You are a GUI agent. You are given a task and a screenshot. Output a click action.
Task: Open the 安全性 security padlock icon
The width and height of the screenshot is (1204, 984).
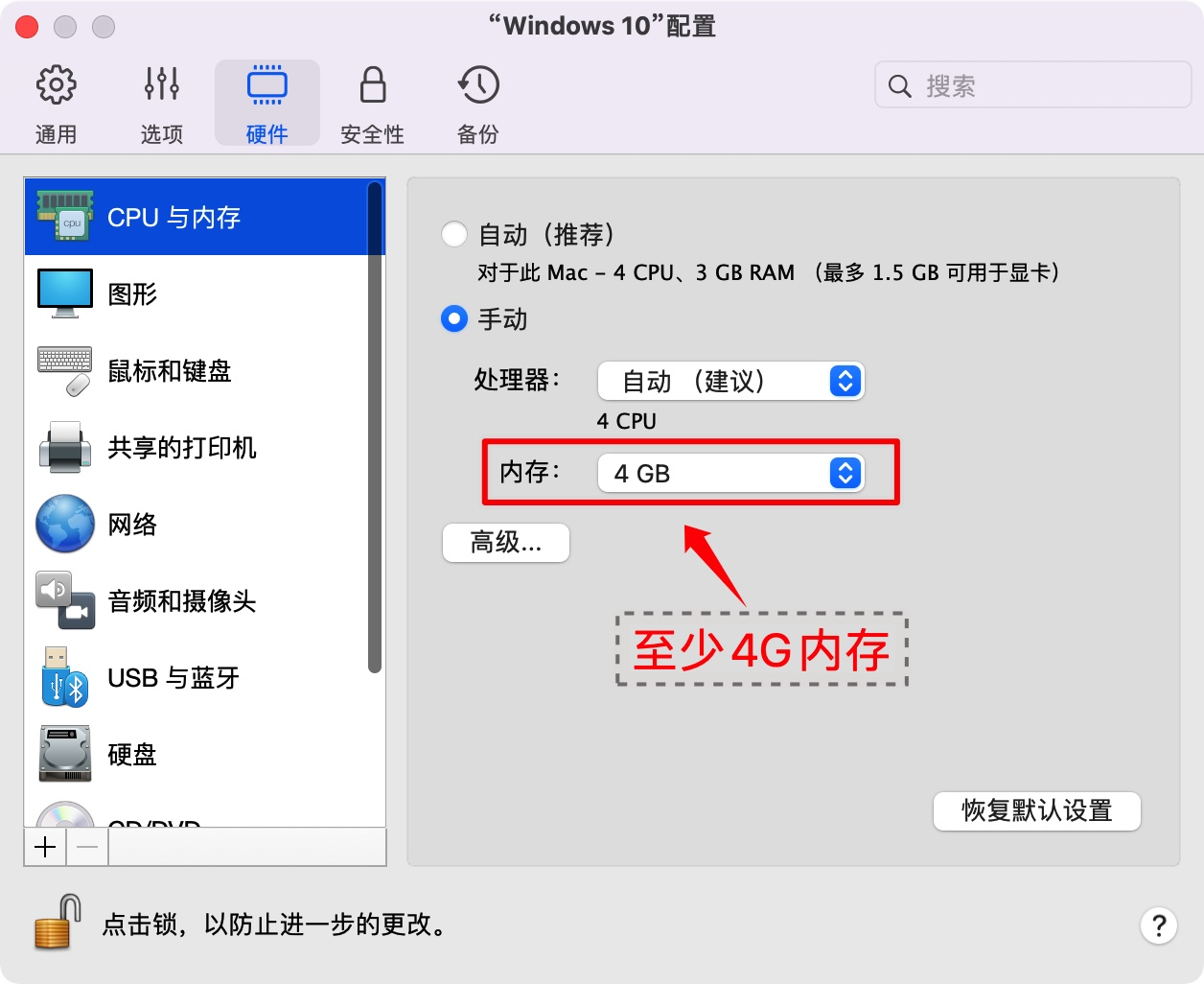pyautogui.click(x=372, y=84)
